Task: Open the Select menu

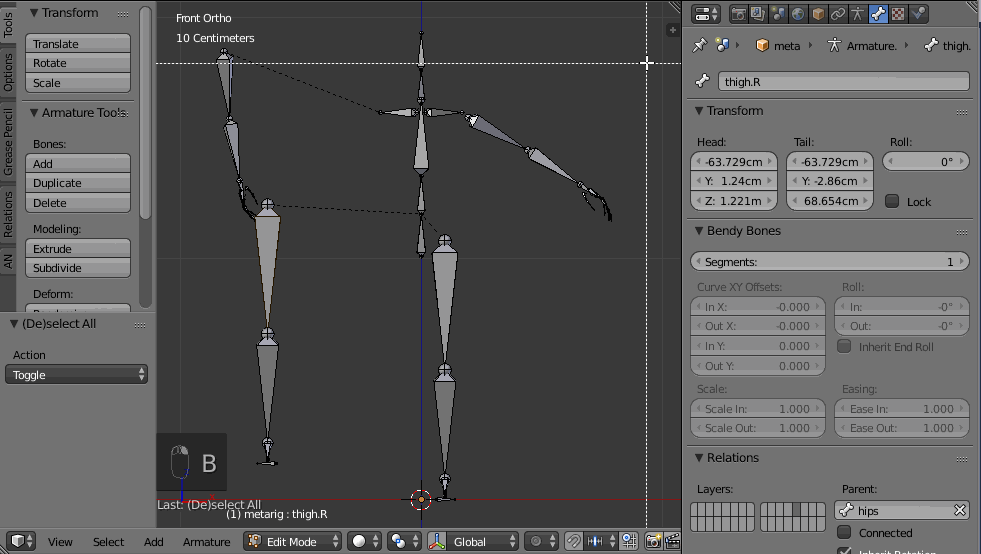Action: coord(108,541)
